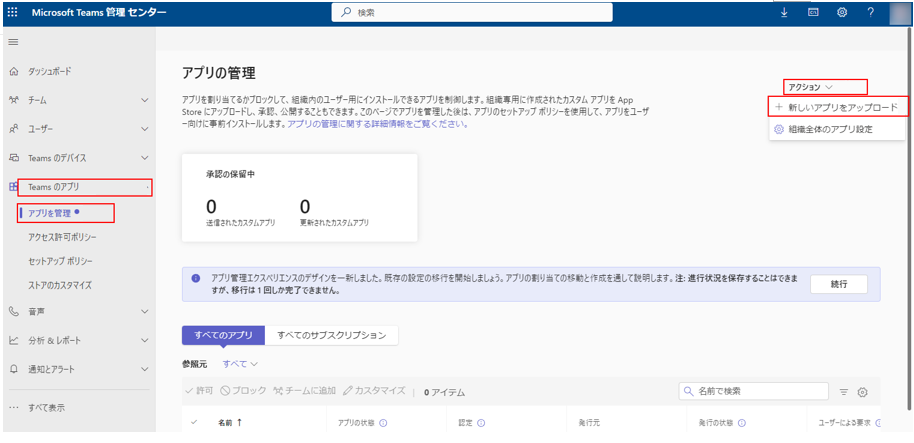914x443 pixels.
Task: Click the analytics chart icon
Action: (13, 340)
